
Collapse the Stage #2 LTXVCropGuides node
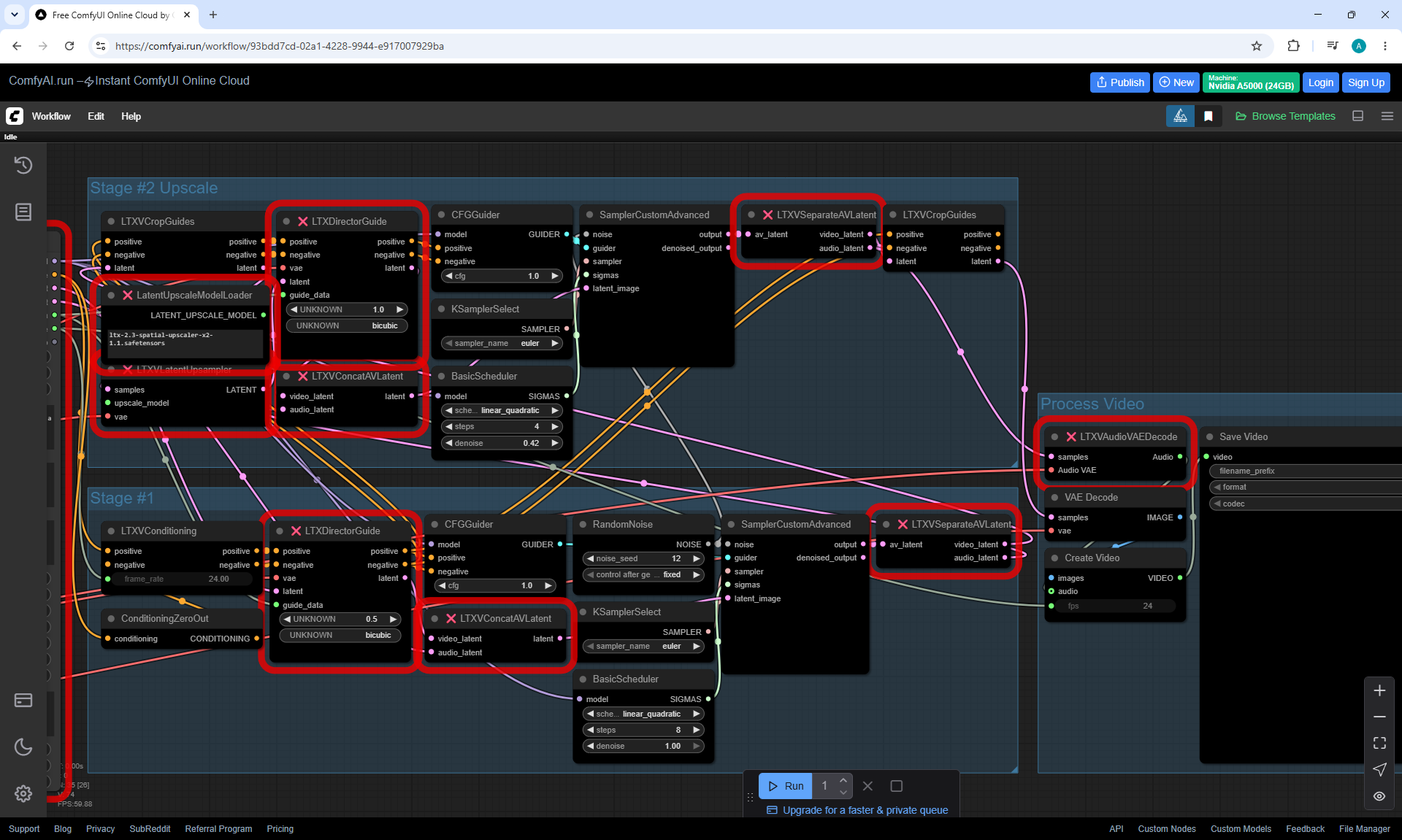(111, 221)
